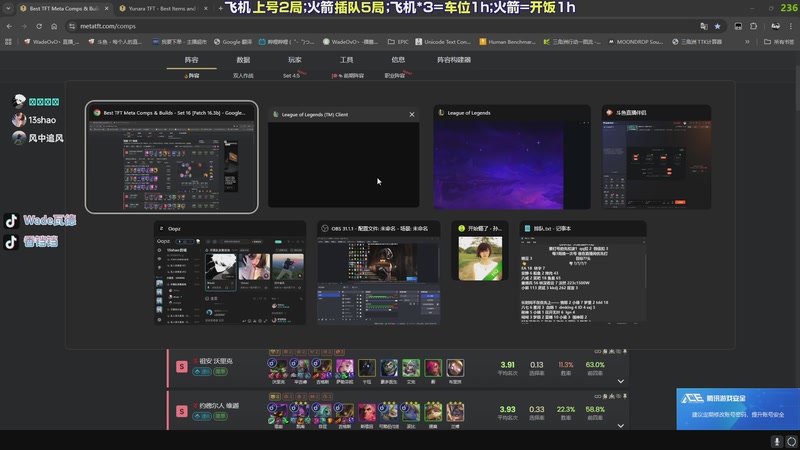Select the OBS 31.1.1 window thumbnail
Screen dimensions: 800x450
coord(378,273)
